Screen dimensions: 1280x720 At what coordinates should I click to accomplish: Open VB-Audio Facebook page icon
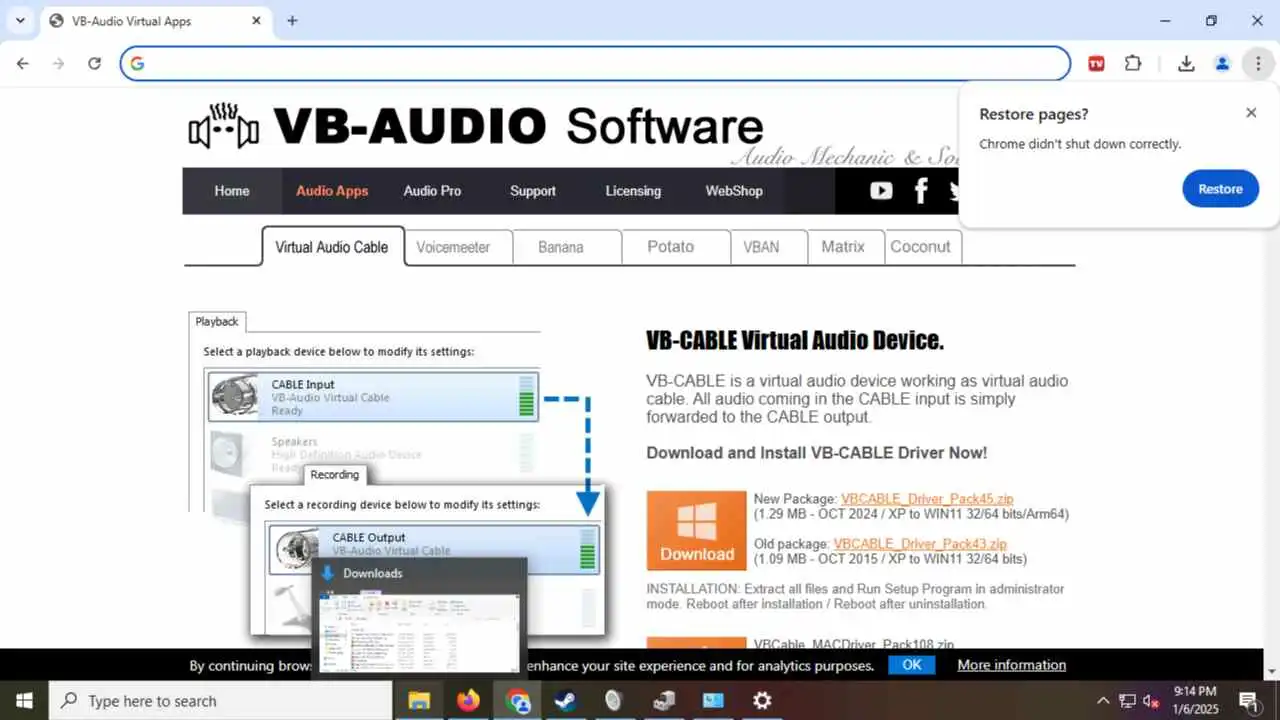pos(921,190)
